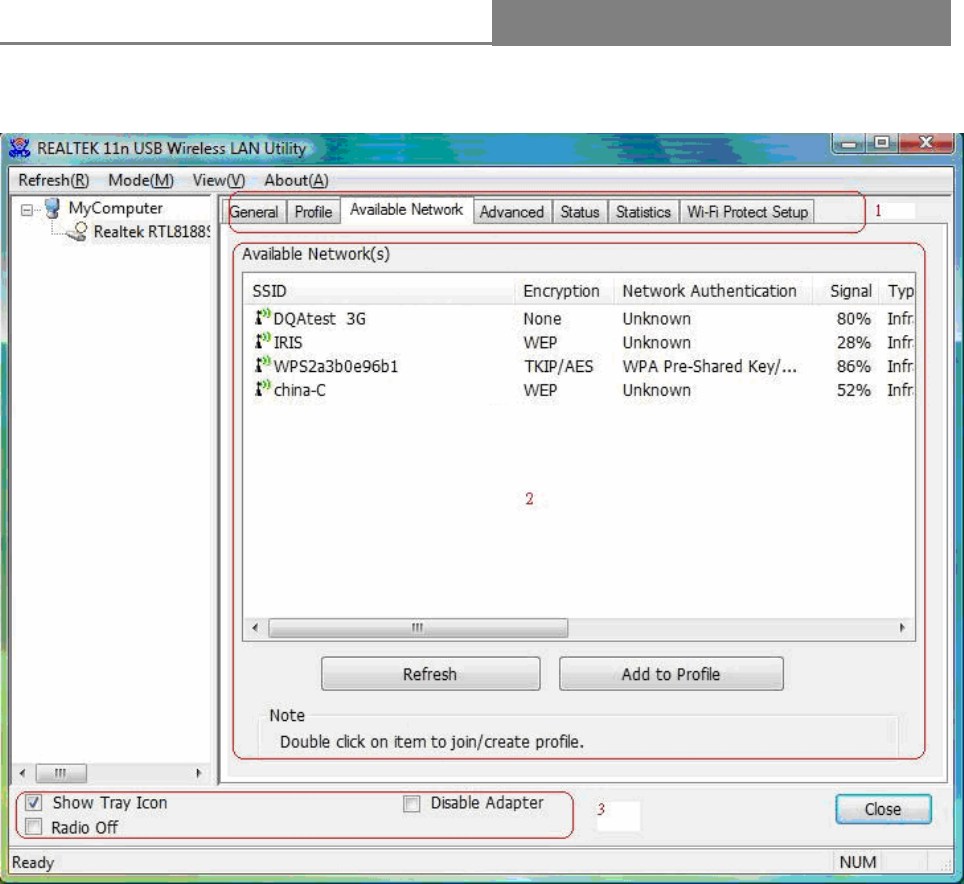Click the Realtek RTL8188 adapter icon
Screen dimensions: 964x884
(77, 232)
